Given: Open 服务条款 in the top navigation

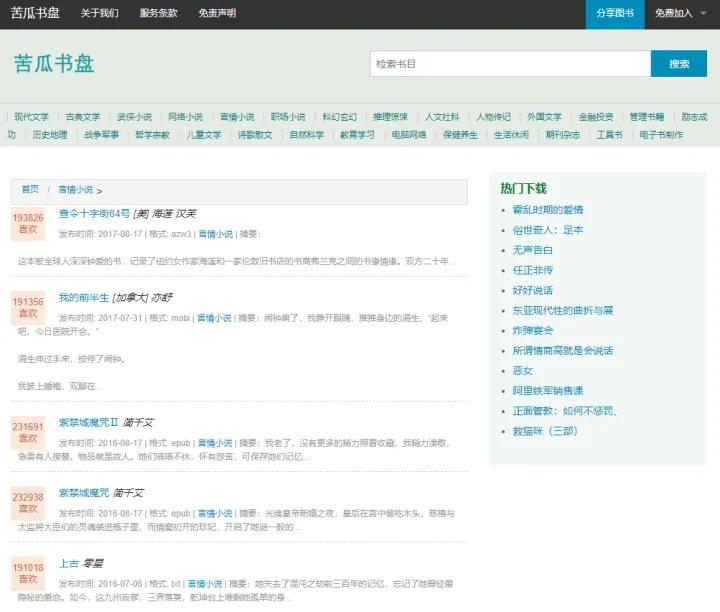Looking at the screenshot, I should (158, 13).
